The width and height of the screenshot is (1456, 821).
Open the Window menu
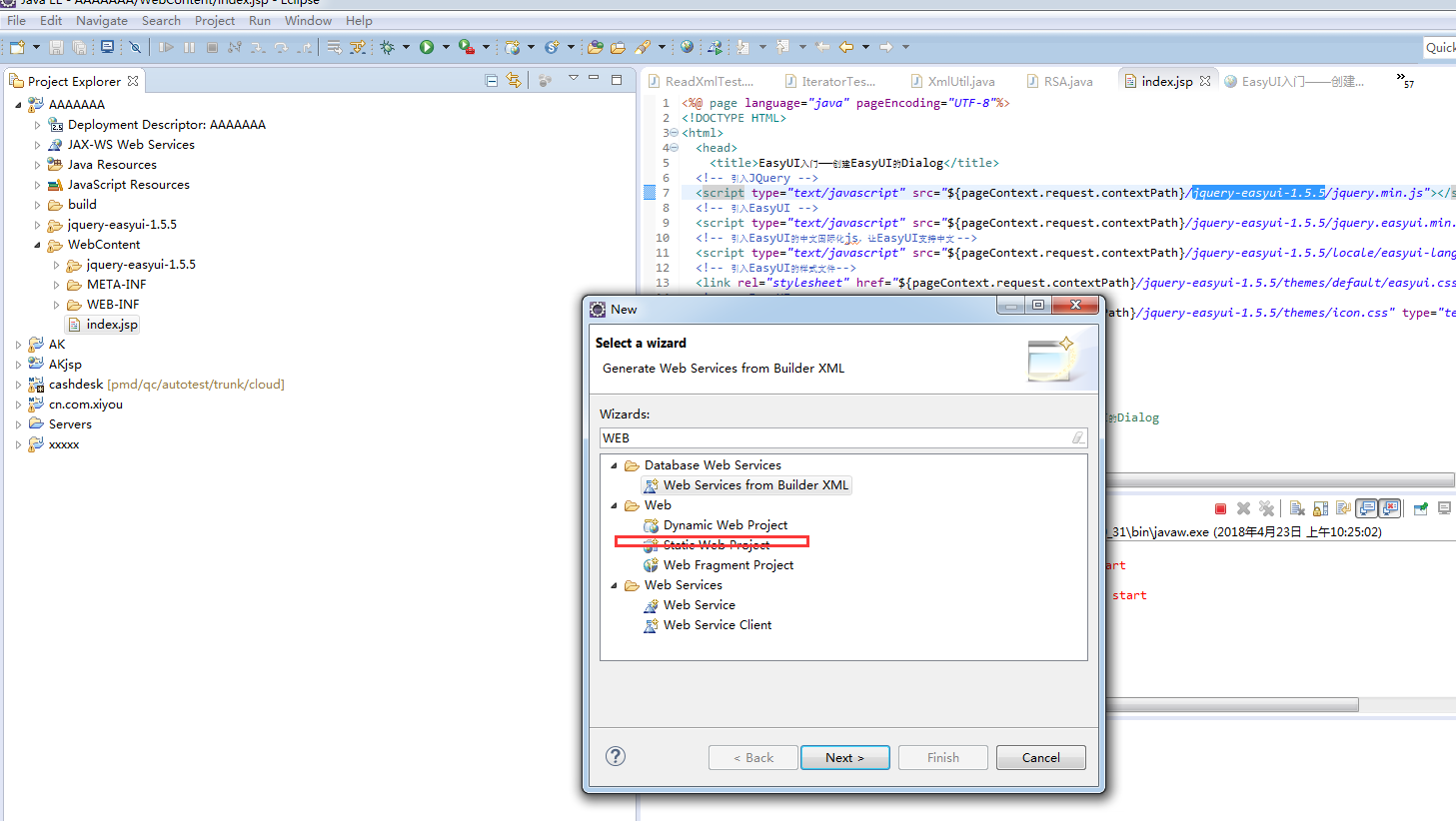[x=308, y=20]
